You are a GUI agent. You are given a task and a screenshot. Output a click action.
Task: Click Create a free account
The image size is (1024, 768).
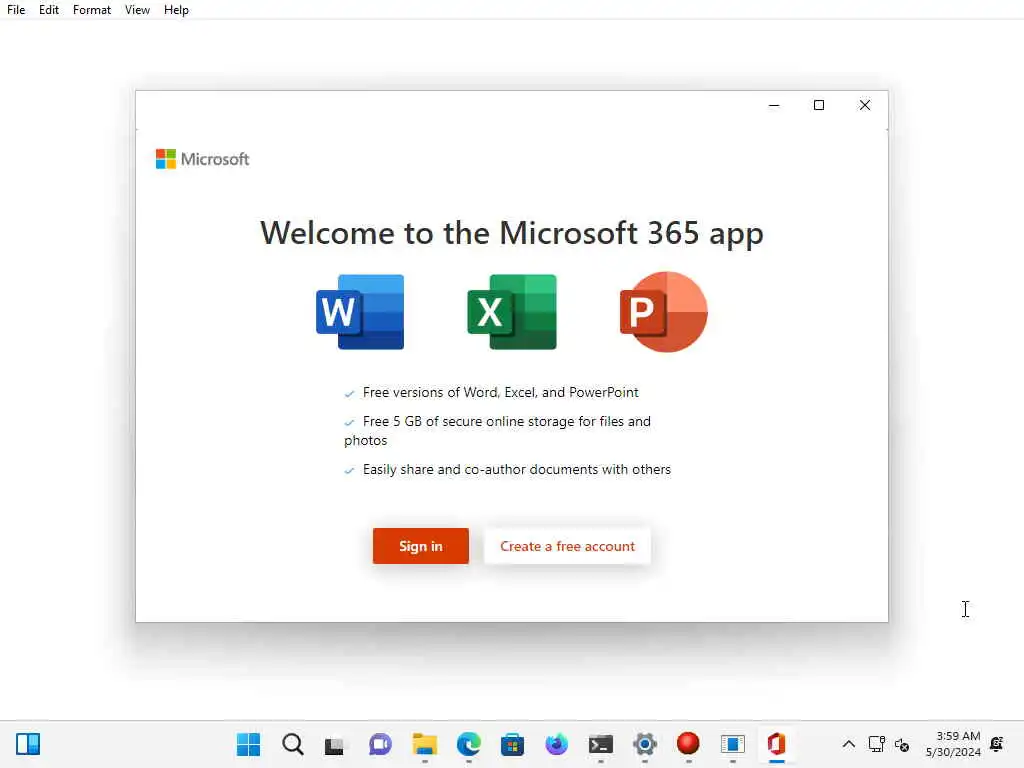point(568,546)
